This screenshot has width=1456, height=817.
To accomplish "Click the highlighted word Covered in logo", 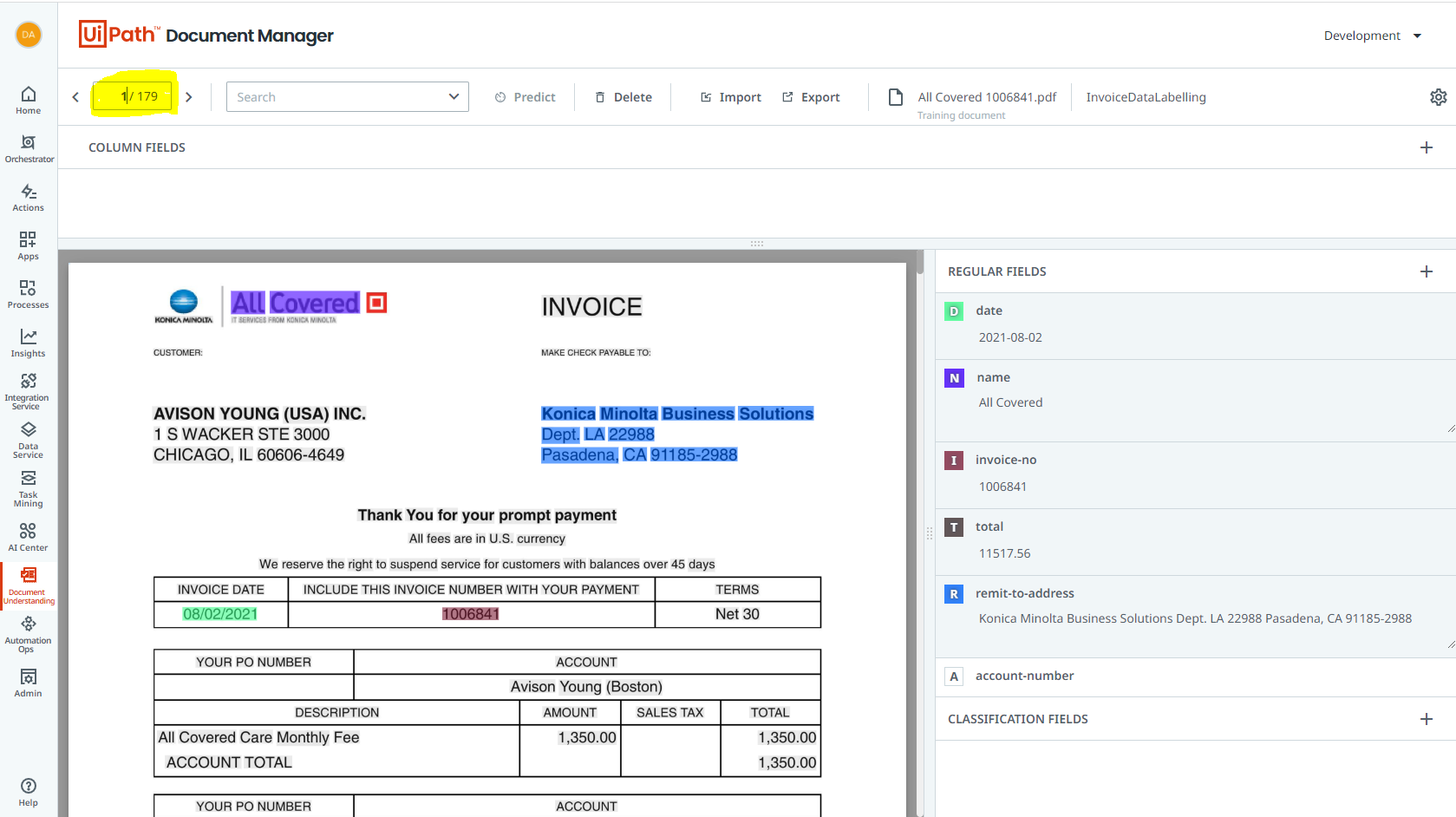I will pos(314,303).
